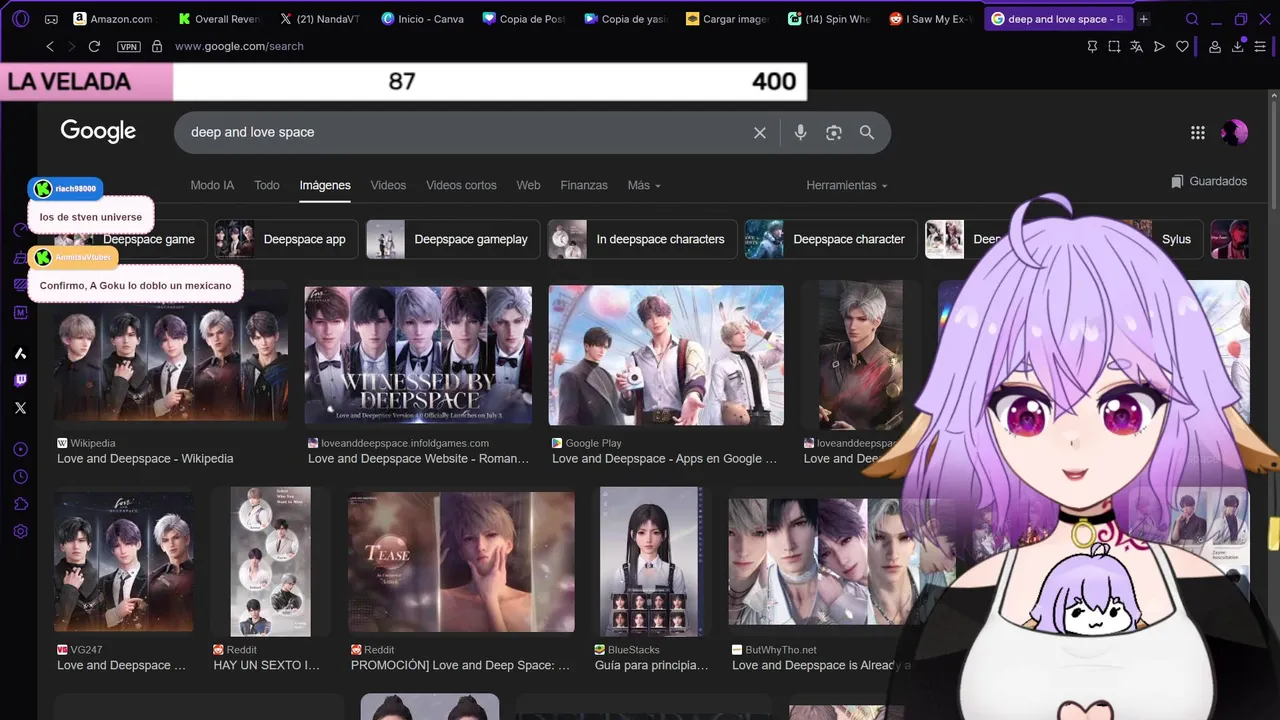Open Love and Deepspace Apps en Google link
The image size is (1280, 720).
click(x=664, y=459)
